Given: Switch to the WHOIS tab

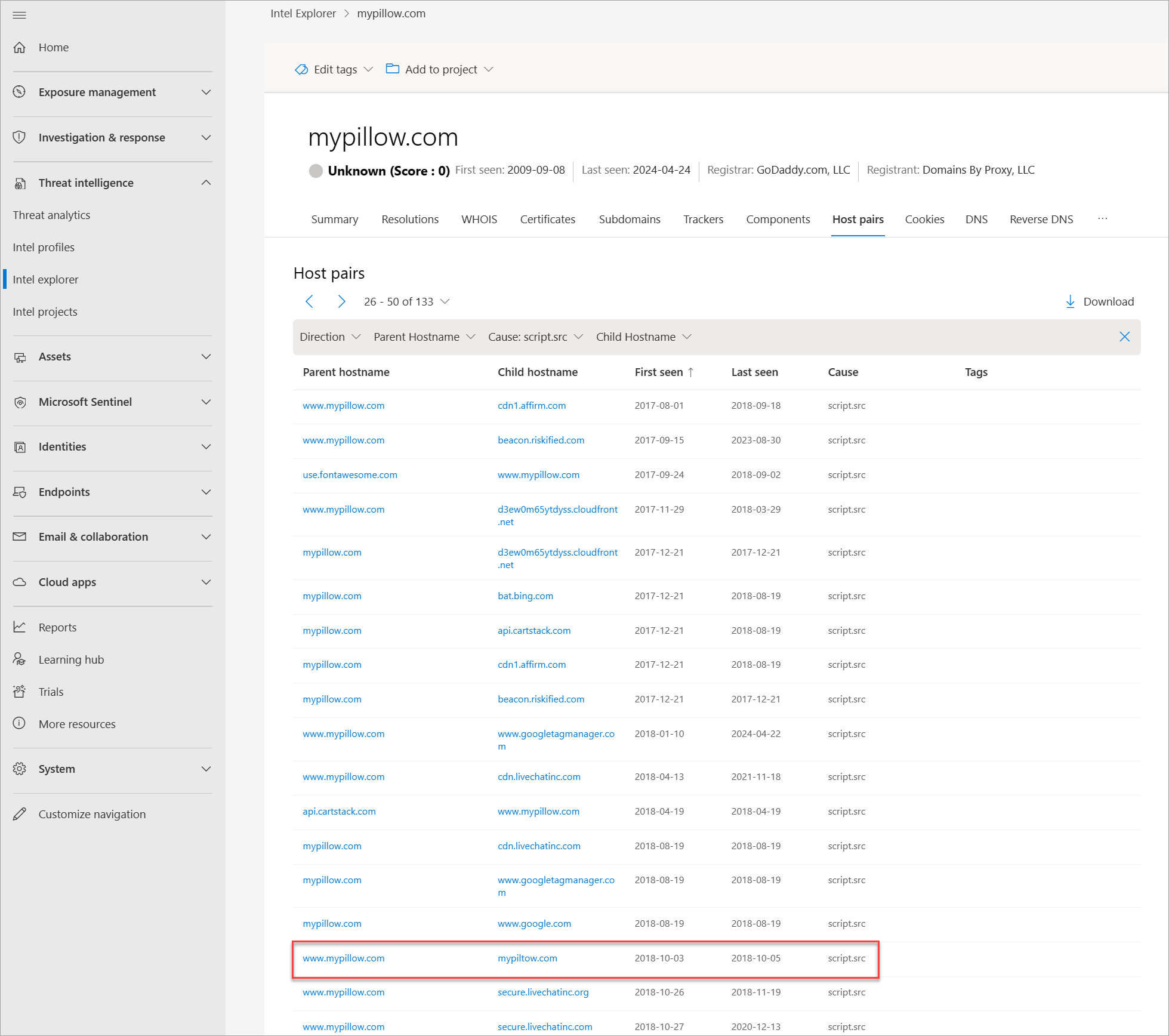Looking at the screenshot, I should pyautogui.click(x=479, y=220).
